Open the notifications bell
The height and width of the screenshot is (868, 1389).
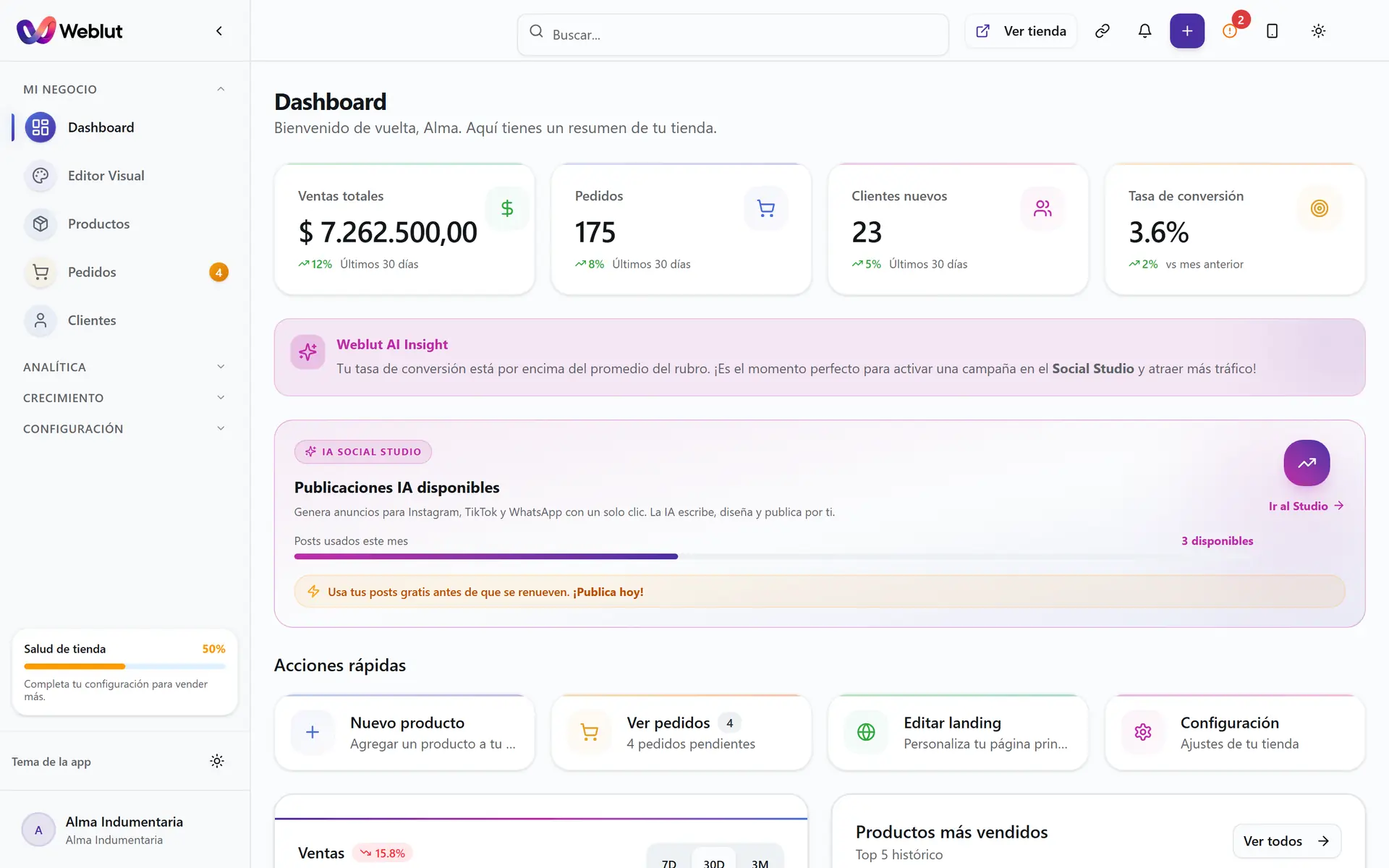[1144, 31]
